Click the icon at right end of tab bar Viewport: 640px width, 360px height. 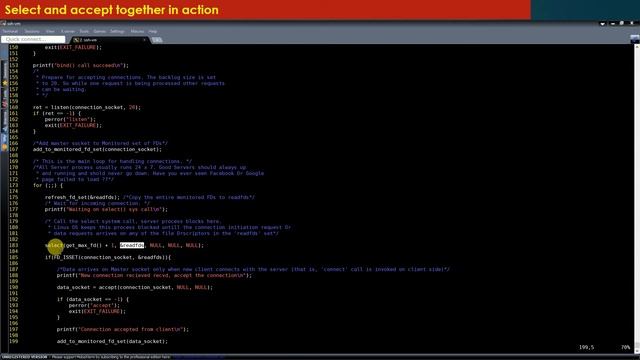635,39
